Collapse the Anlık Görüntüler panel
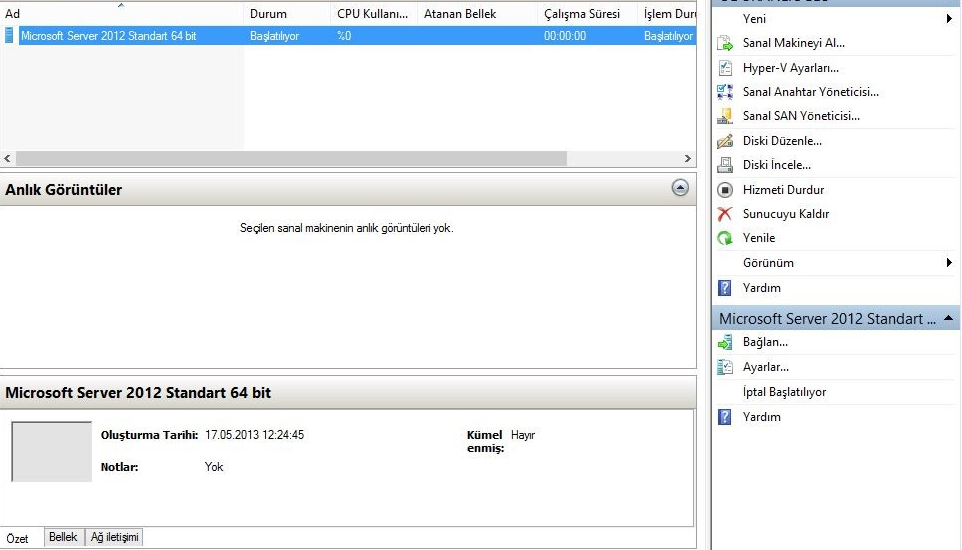This screenshot has height=550, width=962. coord(680,188)
